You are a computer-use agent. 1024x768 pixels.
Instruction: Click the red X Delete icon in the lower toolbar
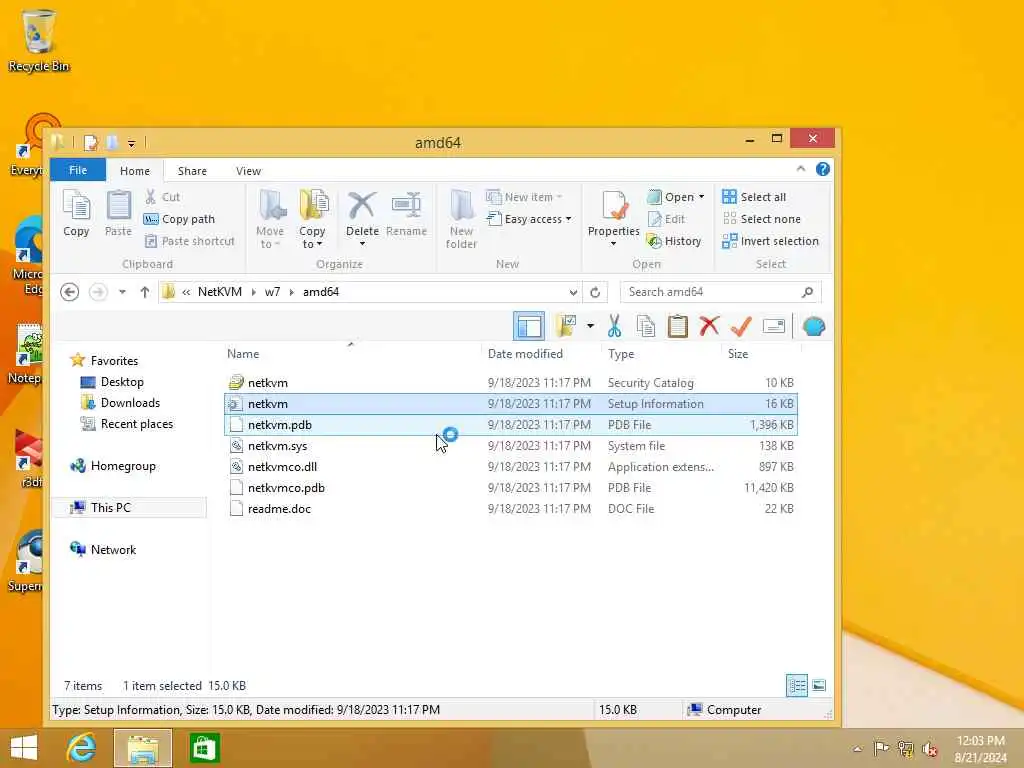click(x=709, y=326)
